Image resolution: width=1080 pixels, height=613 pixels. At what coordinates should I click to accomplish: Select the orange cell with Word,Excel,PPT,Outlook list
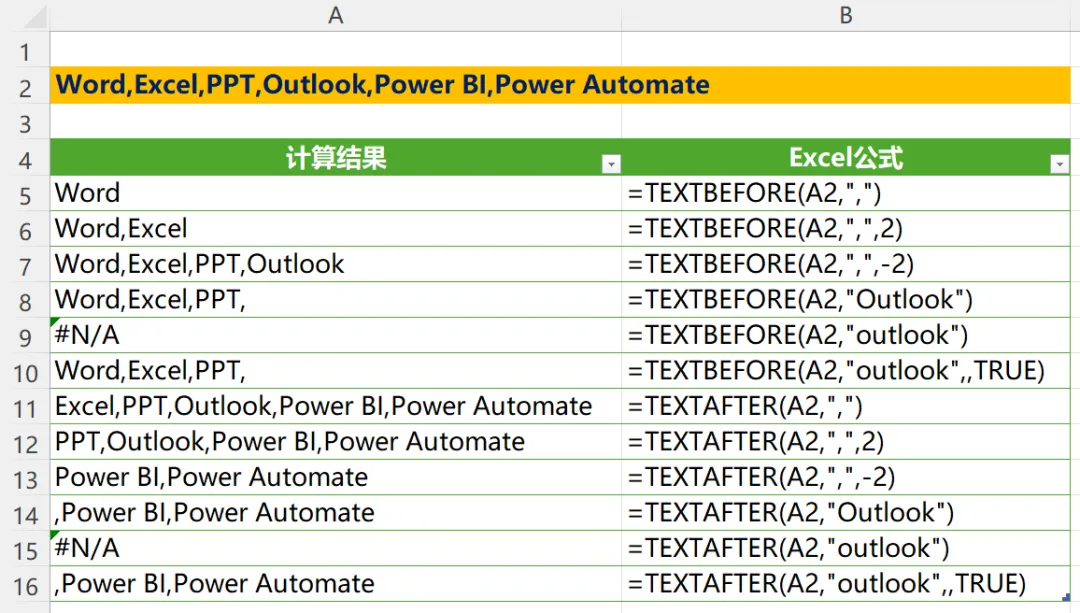pyautogui.click(x=560, y=85)
